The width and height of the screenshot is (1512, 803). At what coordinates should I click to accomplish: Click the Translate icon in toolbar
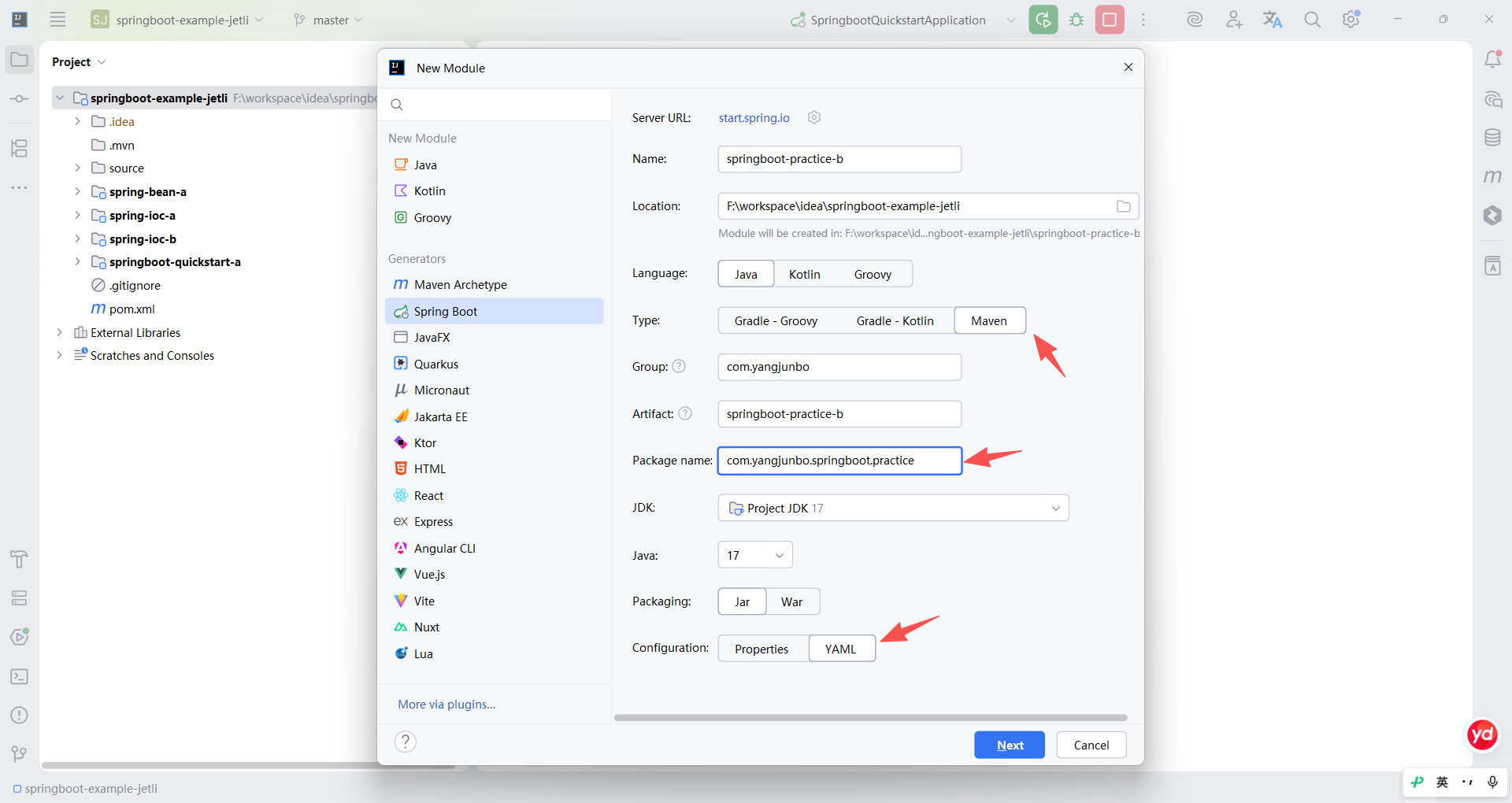(1273, 20)
